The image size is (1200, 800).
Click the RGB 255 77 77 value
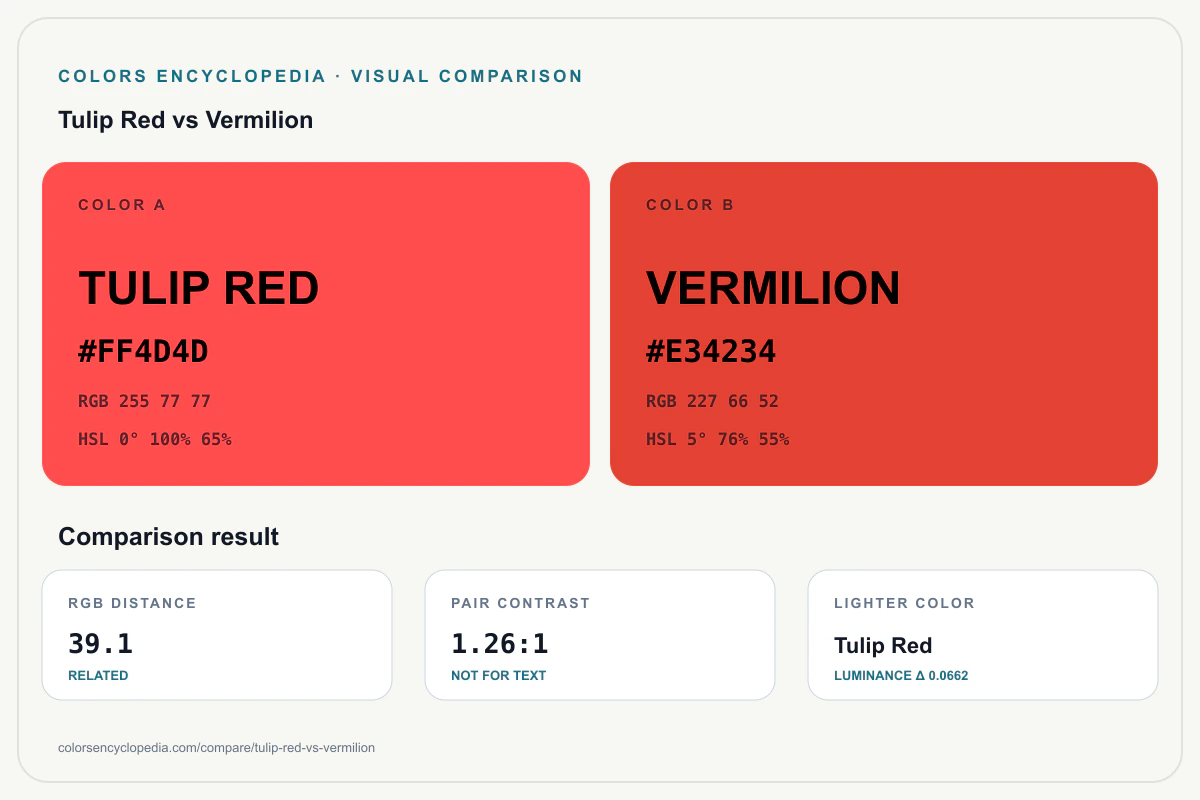[x=145, y=402]
